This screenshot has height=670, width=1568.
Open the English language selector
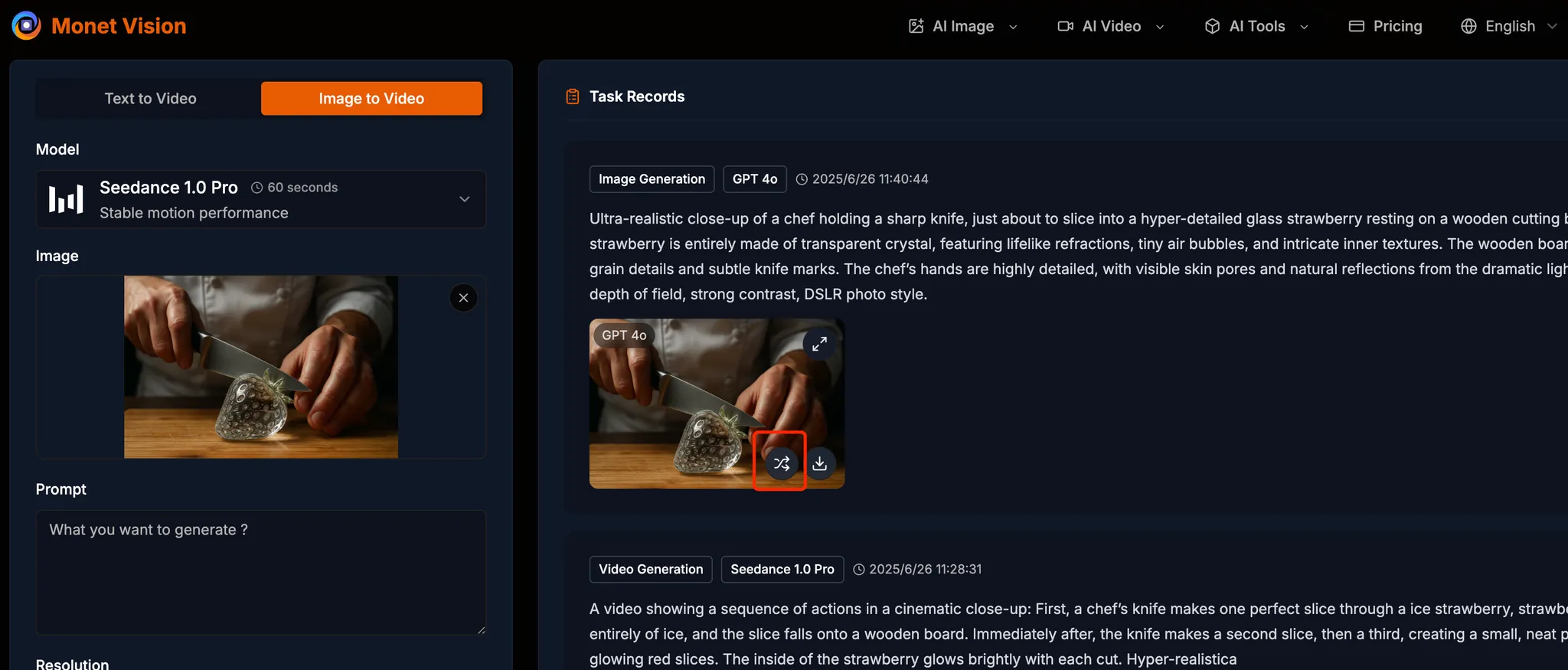pyautogui.click(x=1509, y=26)
